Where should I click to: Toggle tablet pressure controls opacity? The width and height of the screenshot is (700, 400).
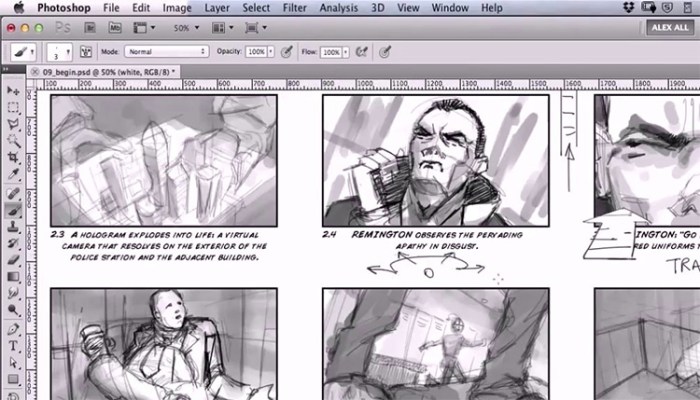coord(287,52)
